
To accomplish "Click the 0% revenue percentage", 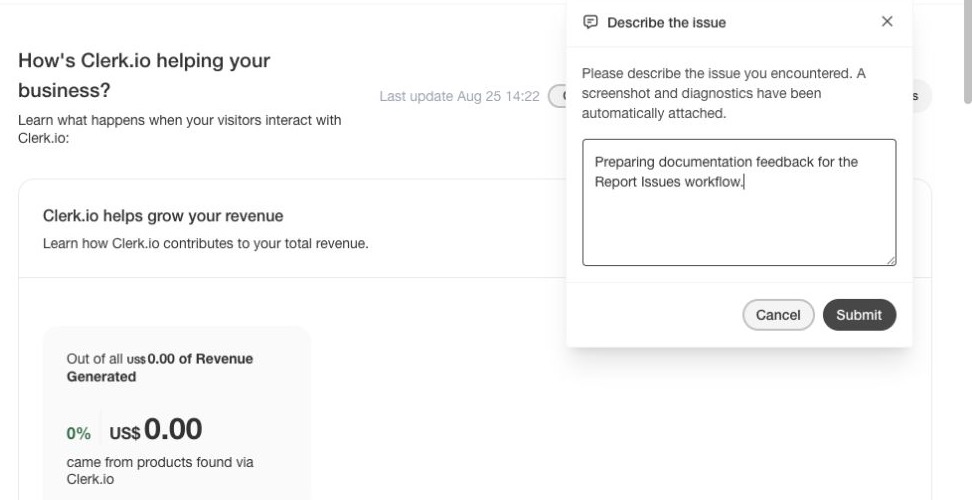I will pyautogui.click(x=79, y=433).
